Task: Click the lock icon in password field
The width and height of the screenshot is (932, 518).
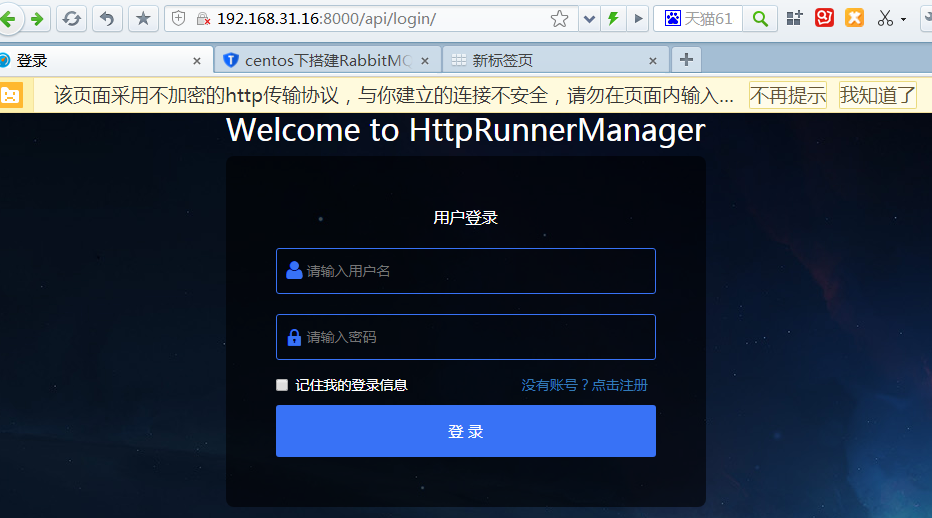Action: click(x=294, y=337)
